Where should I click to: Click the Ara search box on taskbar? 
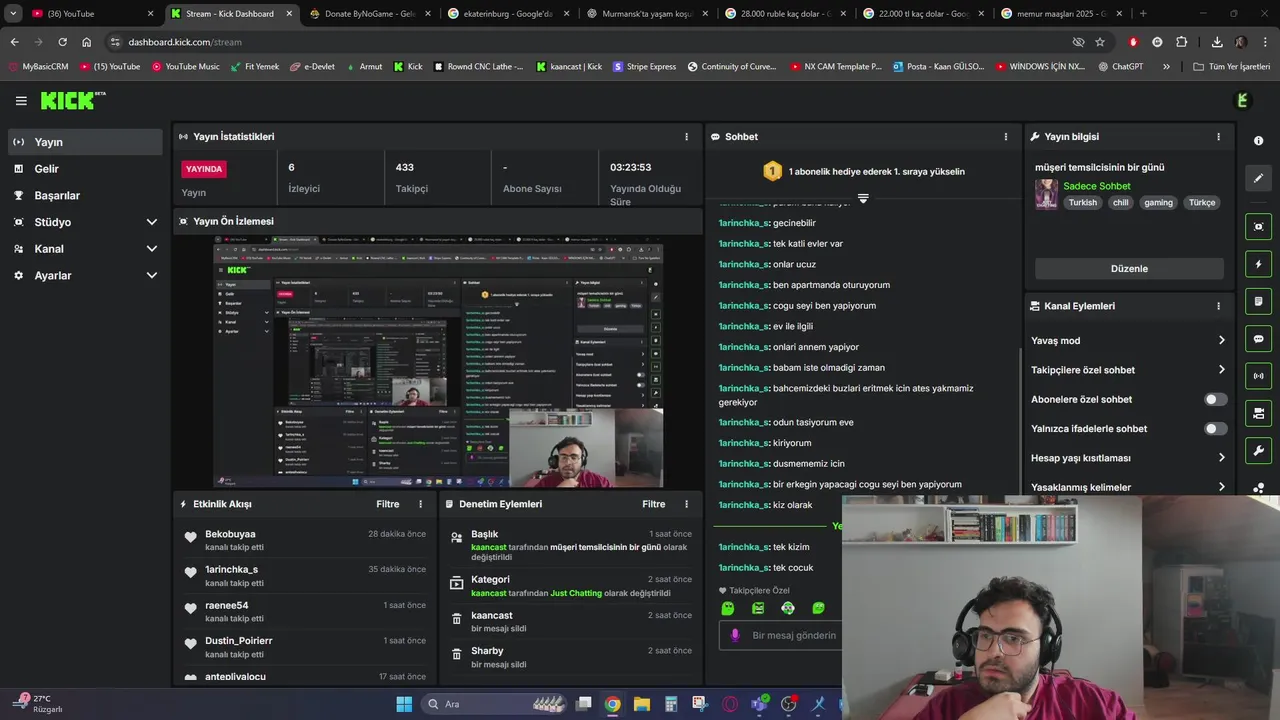point(495,704)
